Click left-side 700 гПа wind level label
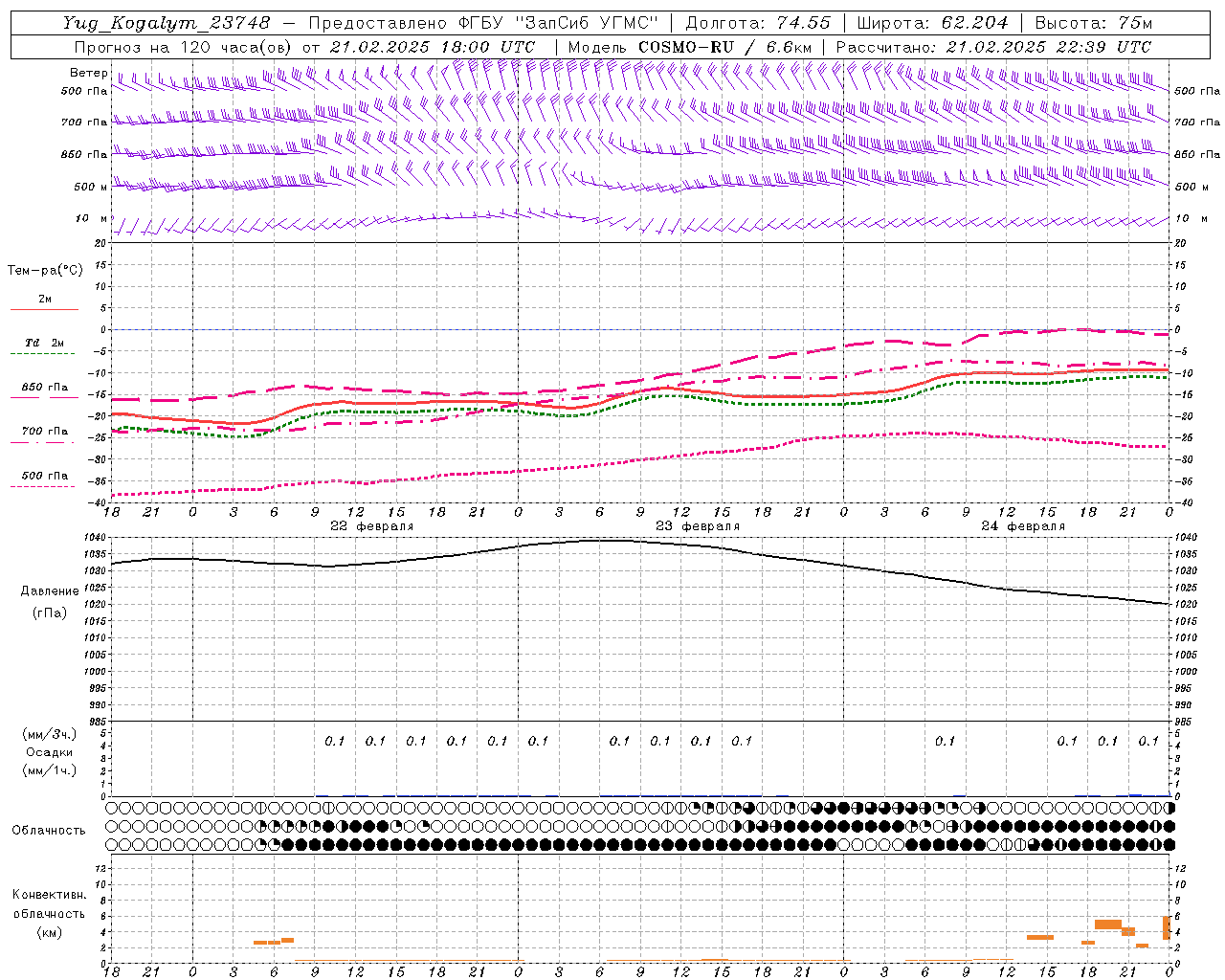Image resolution: width=1225 pixels, height=980 pixels. [x=84, y=122]
